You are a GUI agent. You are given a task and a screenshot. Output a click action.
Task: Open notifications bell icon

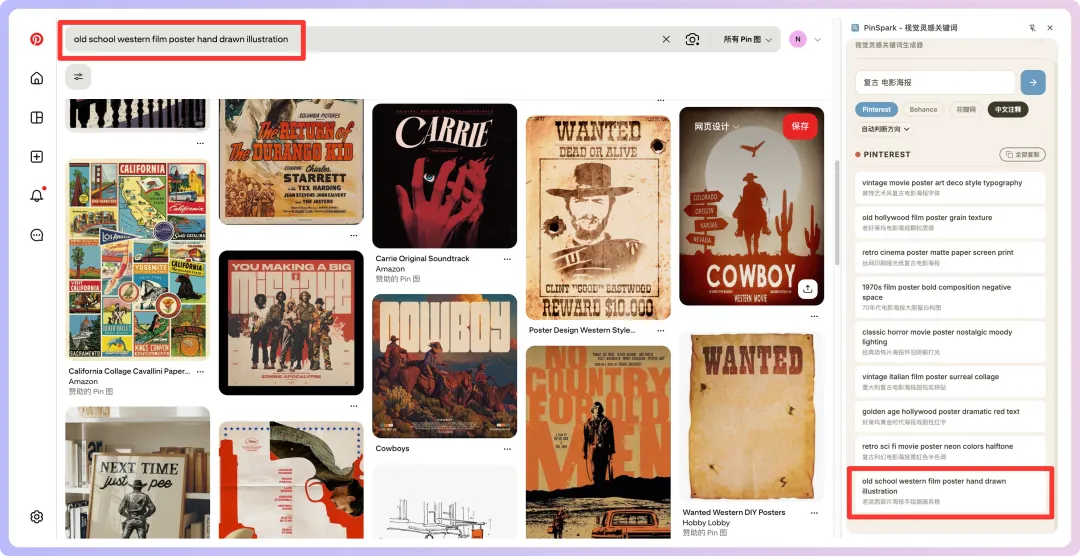[x=37, y=196]
